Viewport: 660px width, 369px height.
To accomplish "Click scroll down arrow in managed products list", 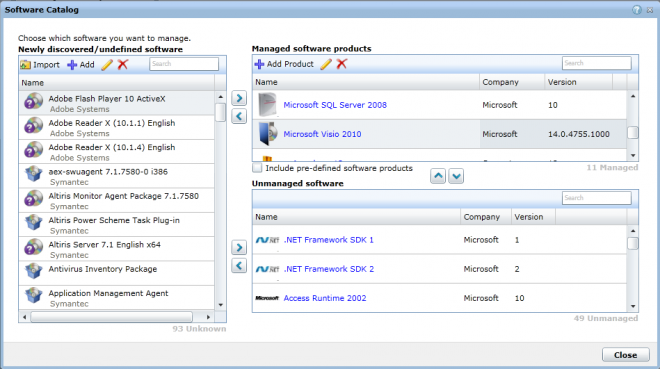I will click(633, 155).
